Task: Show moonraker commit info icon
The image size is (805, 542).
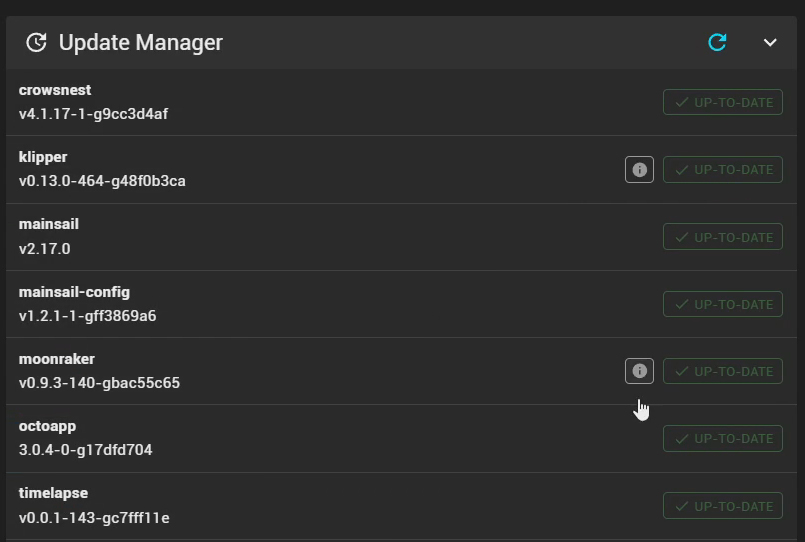Action: tap(639, 371)
